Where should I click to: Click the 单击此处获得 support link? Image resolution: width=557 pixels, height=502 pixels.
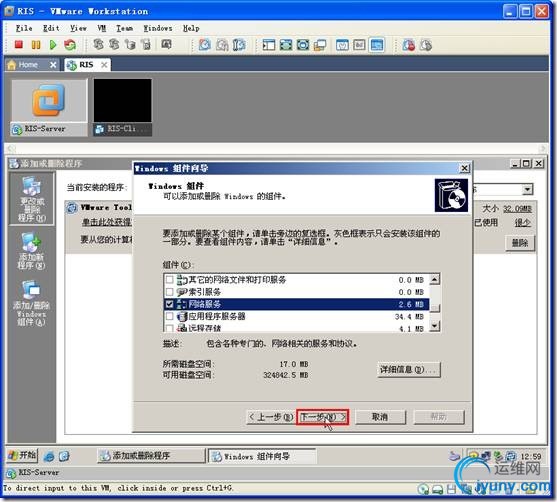[x=107, y=222]
